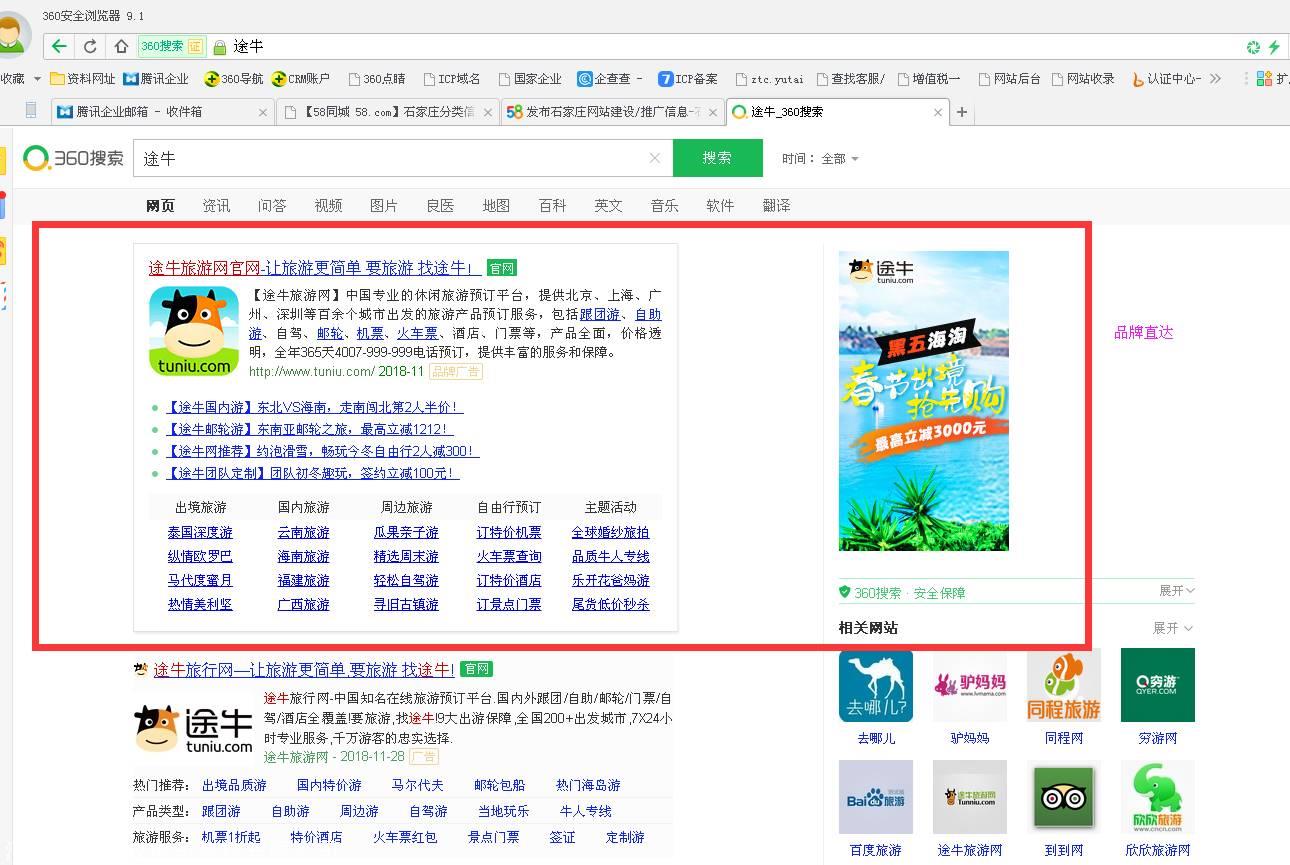Viewport: 1290px width, 865px height.
Task: Select the 地图 search category
Action: point(496,205)
